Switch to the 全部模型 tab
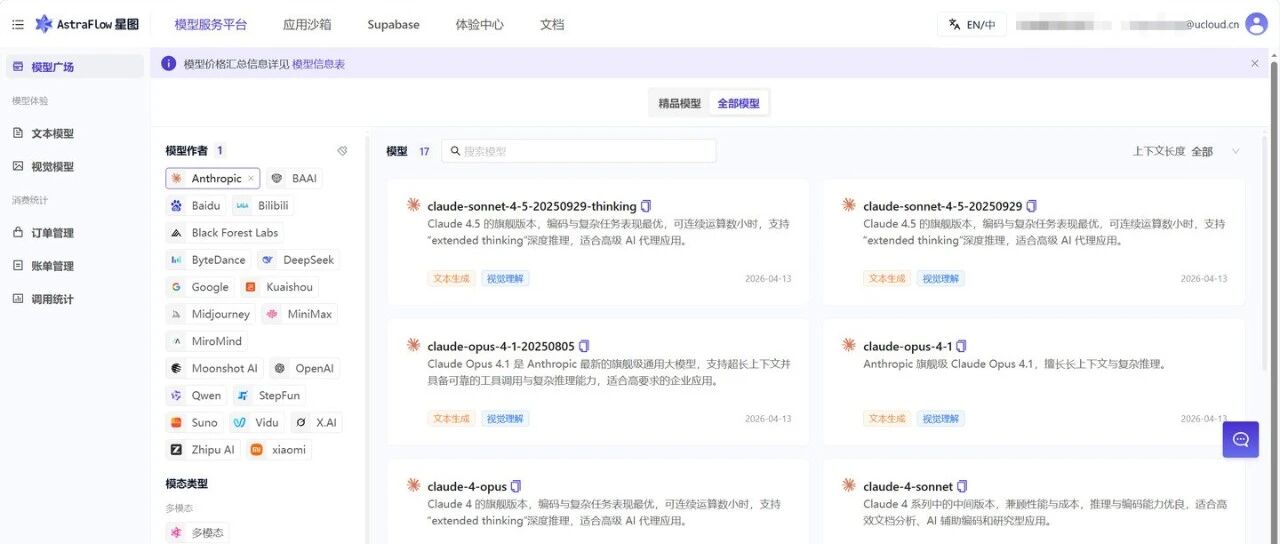This screenshot has height=544, width=1280. [739, 103]
